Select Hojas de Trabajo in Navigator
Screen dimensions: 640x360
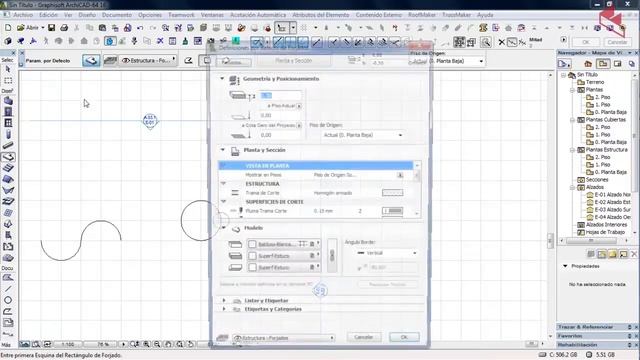pos(605,232)
